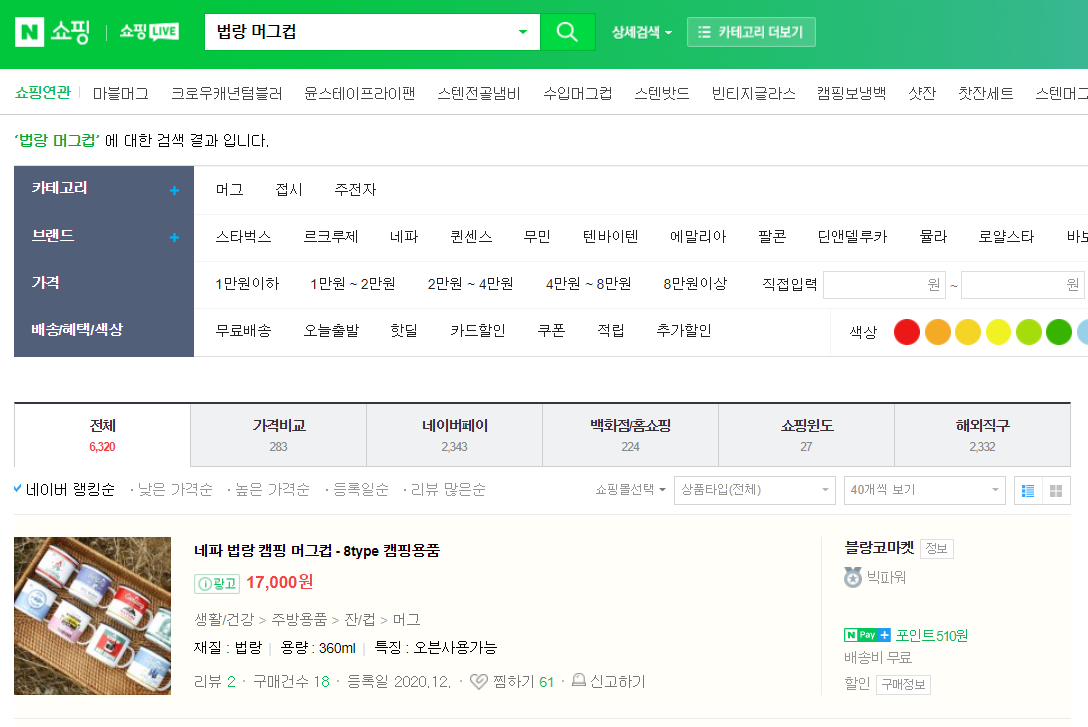Image resolution: width=1088 pixels, height=727 pixels.
Task: Sort by 등록일순
Action: pos(361,490)
